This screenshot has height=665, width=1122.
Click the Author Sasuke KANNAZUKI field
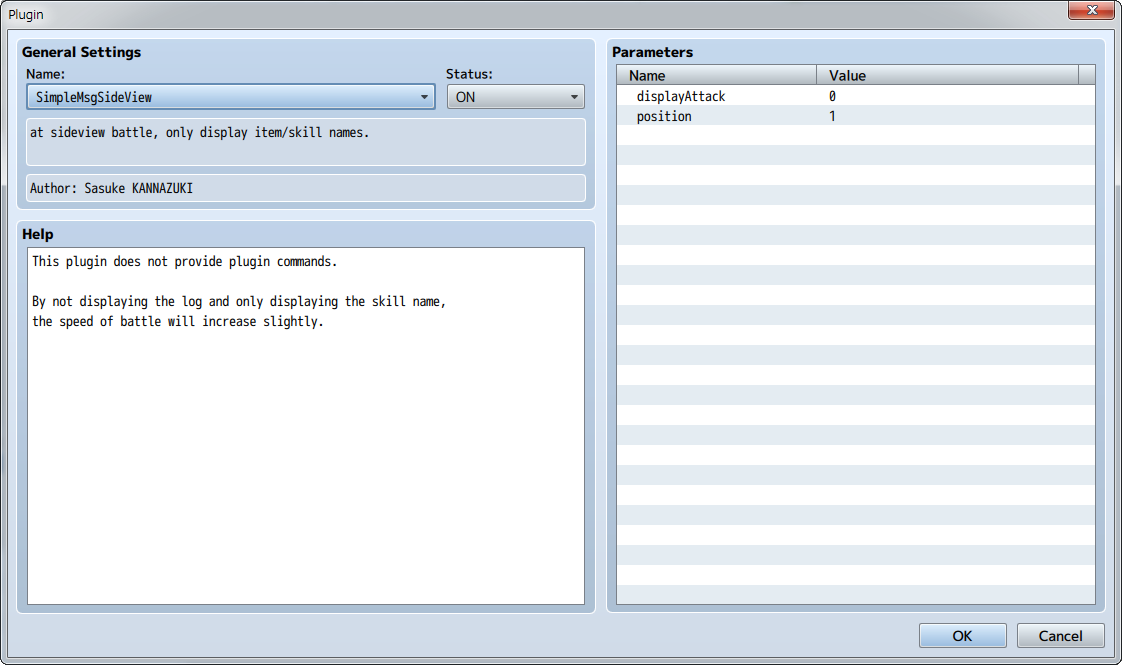click(306, 188)
